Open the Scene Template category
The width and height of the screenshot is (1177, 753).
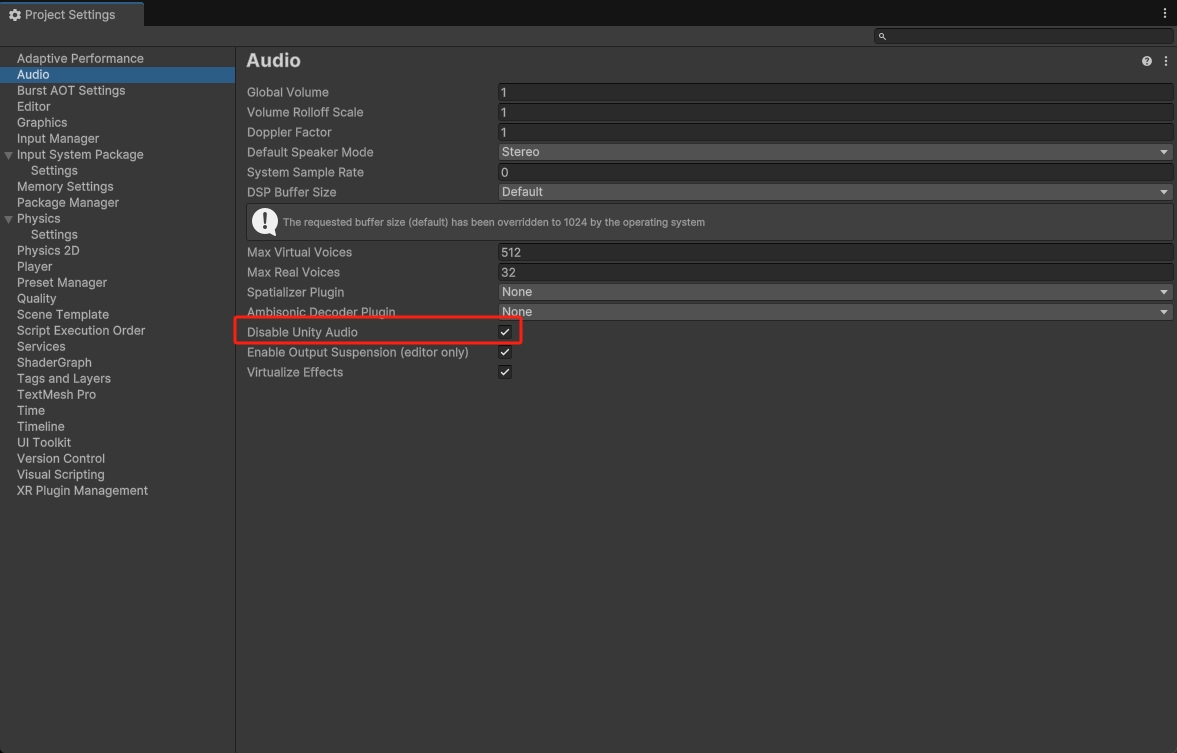(63, 315)
